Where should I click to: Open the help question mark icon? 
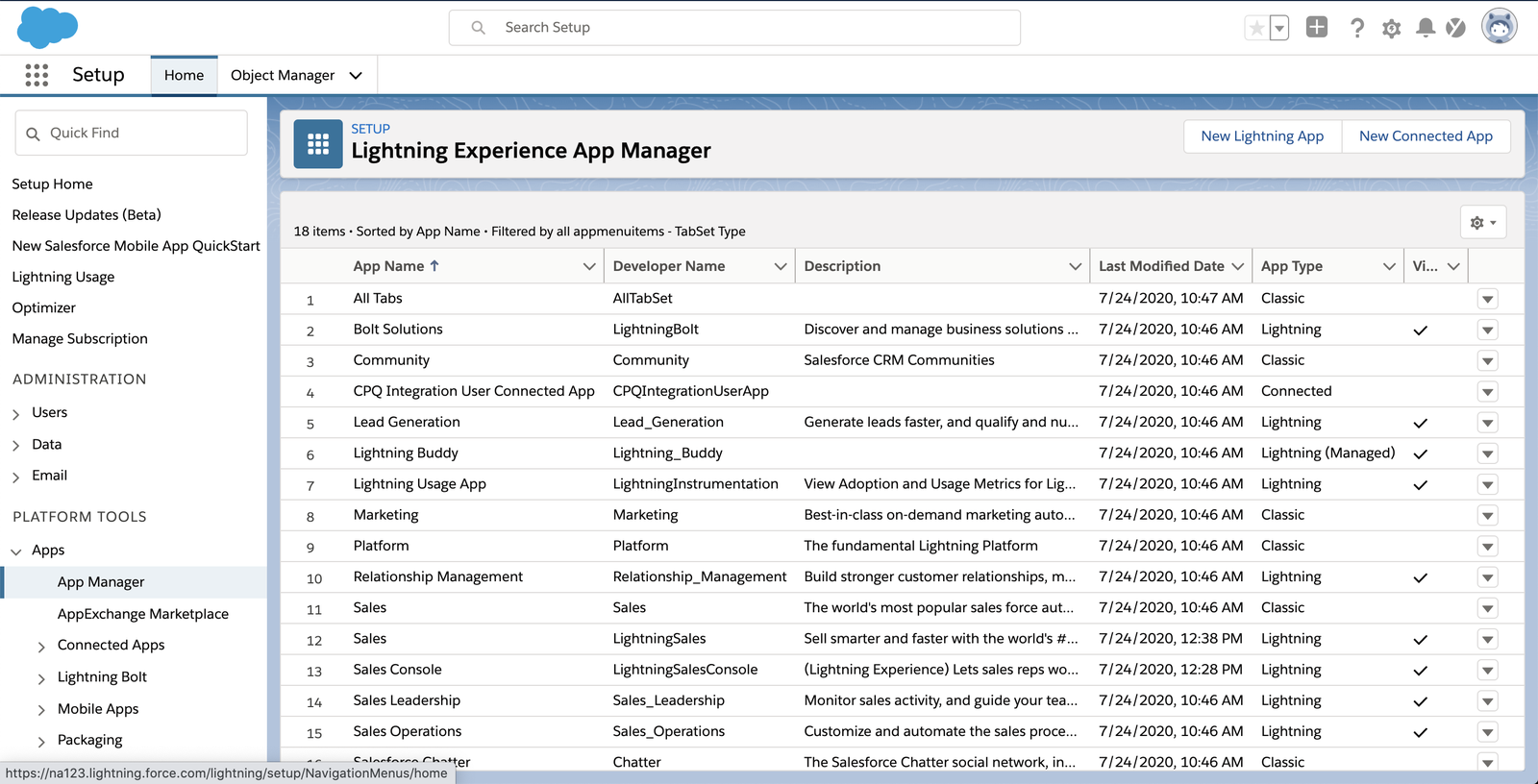coord(1356,28)
